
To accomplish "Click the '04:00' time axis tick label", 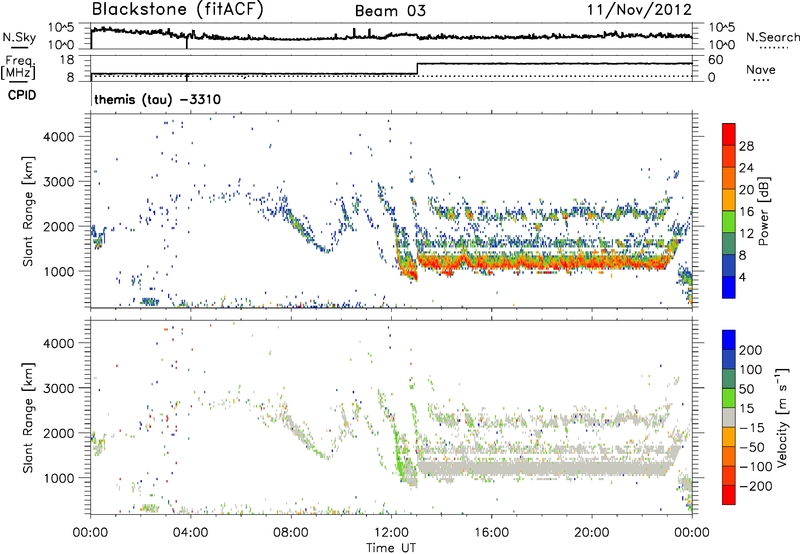I will pyautogui.click(x=191, y=533).
